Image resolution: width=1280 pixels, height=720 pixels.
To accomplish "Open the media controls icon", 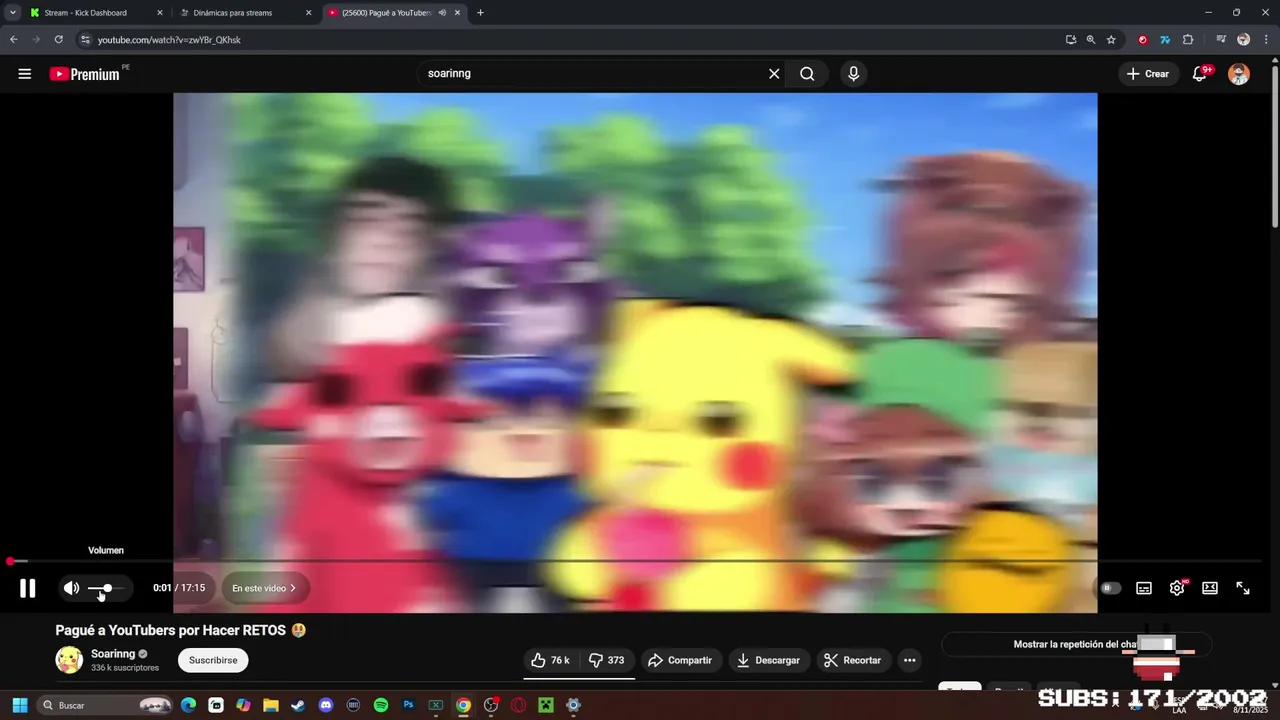I will coord(1221,40).
